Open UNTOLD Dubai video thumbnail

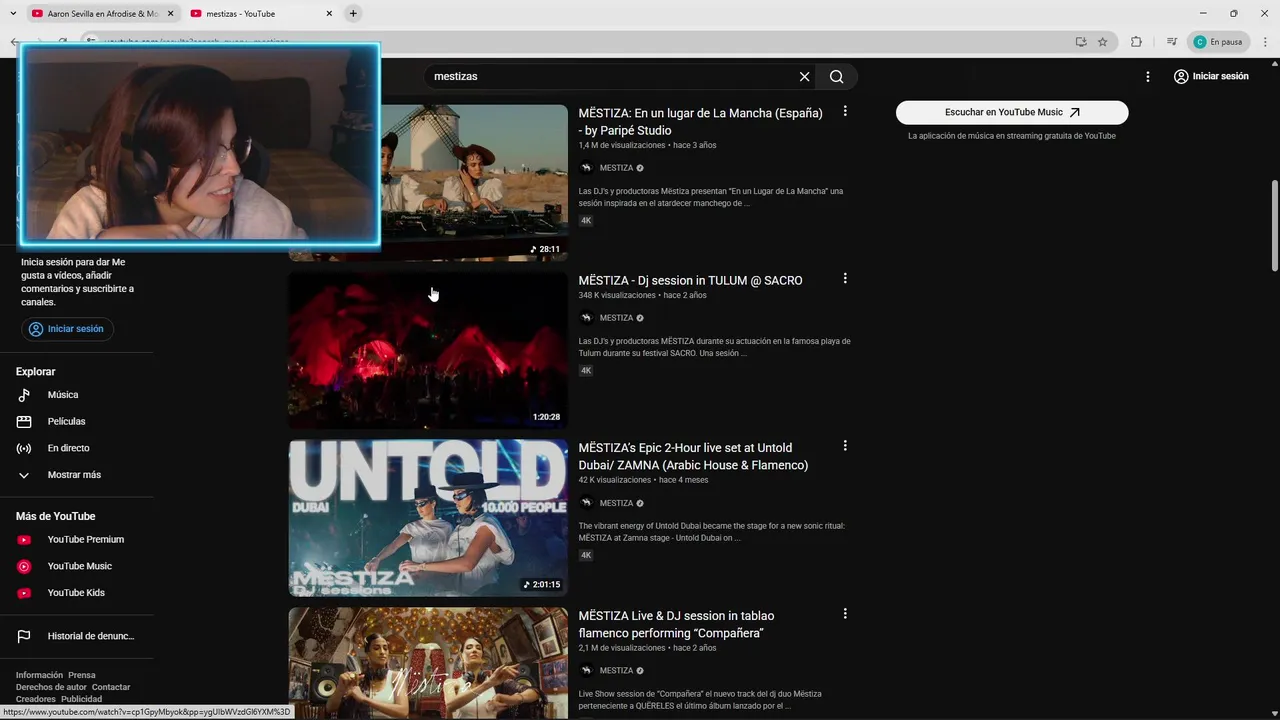tap(428, 518)
